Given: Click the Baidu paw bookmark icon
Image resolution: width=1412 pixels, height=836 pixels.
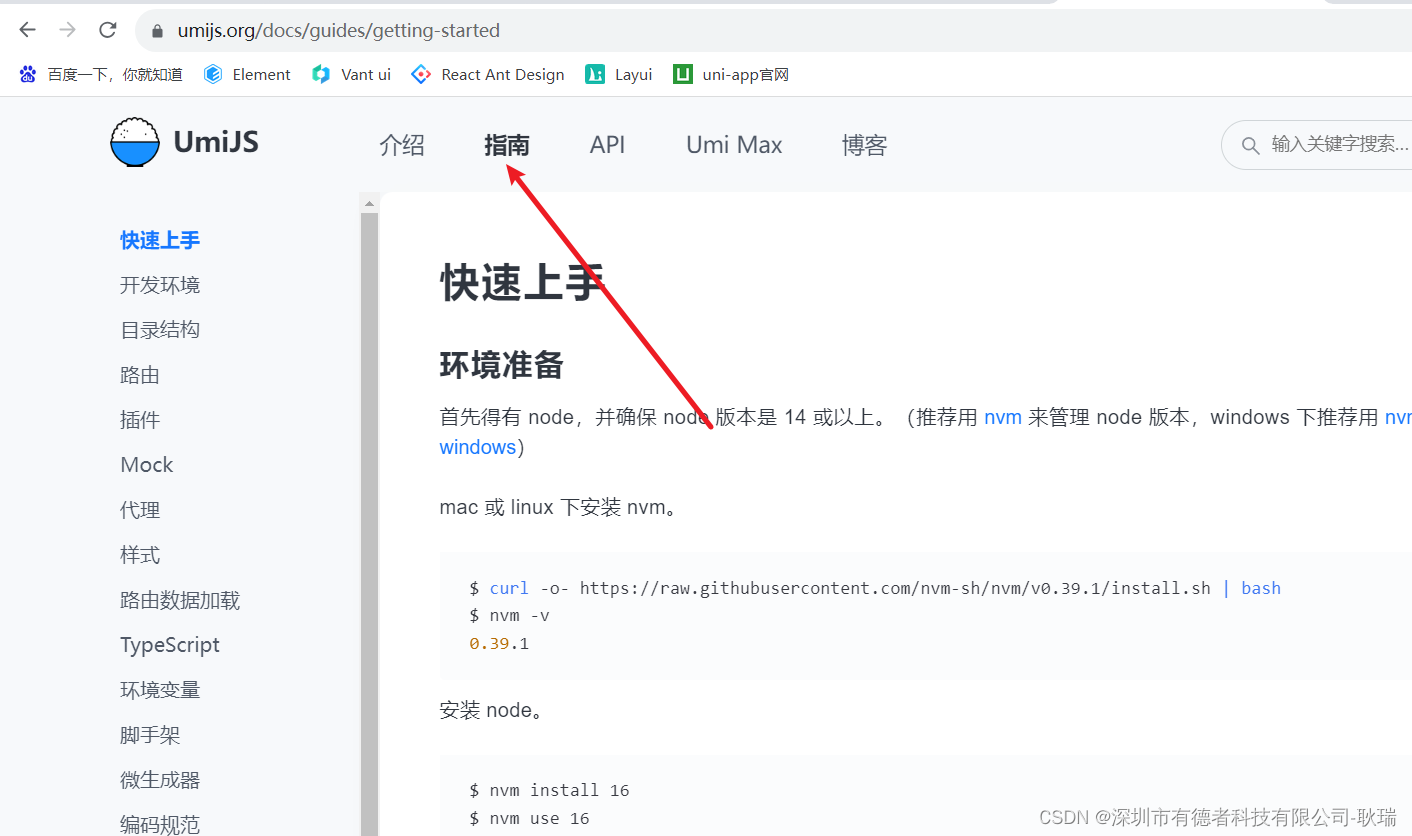Looking at the screenshot, I should [28, 74].
